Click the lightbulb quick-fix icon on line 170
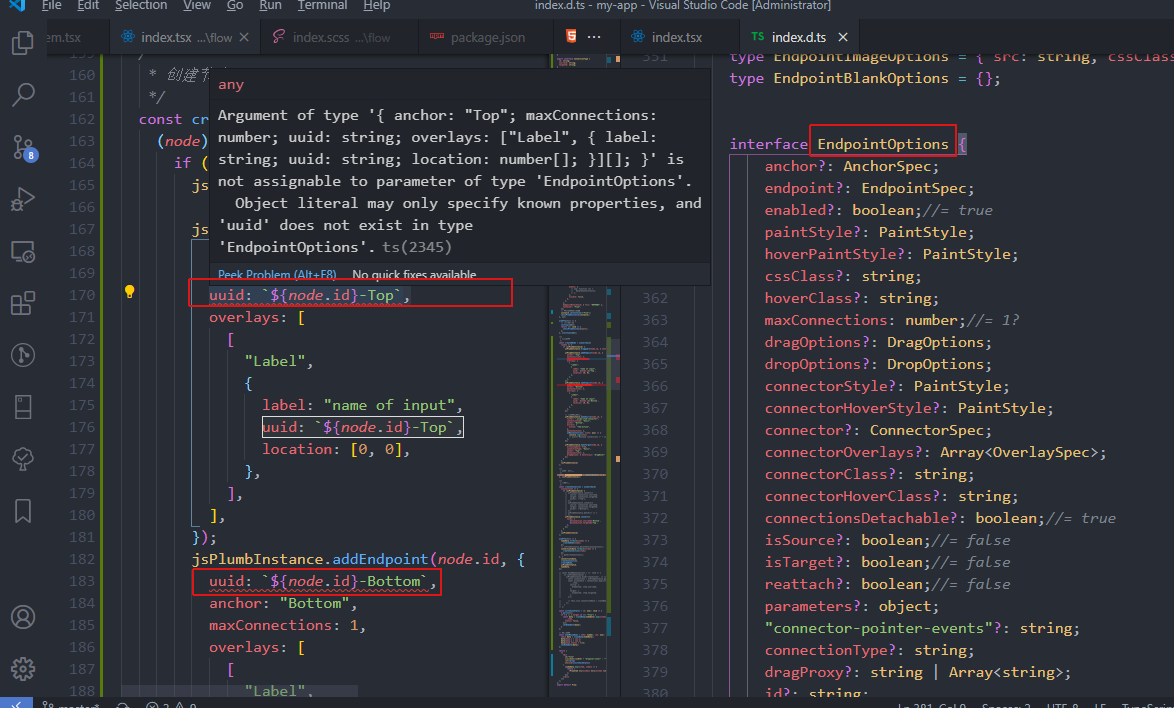1174x708 pixels. coord(130,292)
